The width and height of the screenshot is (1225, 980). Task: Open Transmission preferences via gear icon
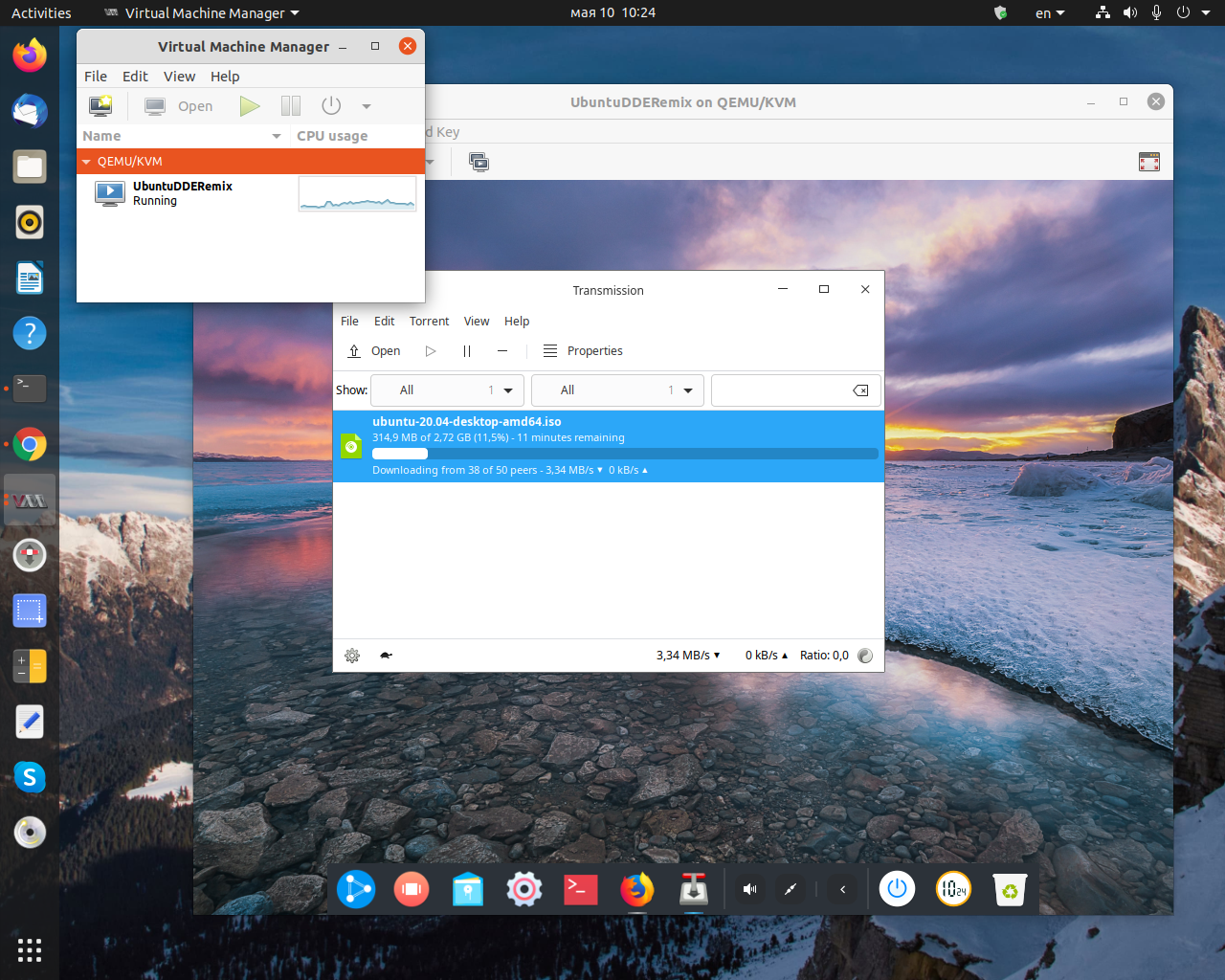[x=352, y=656]
